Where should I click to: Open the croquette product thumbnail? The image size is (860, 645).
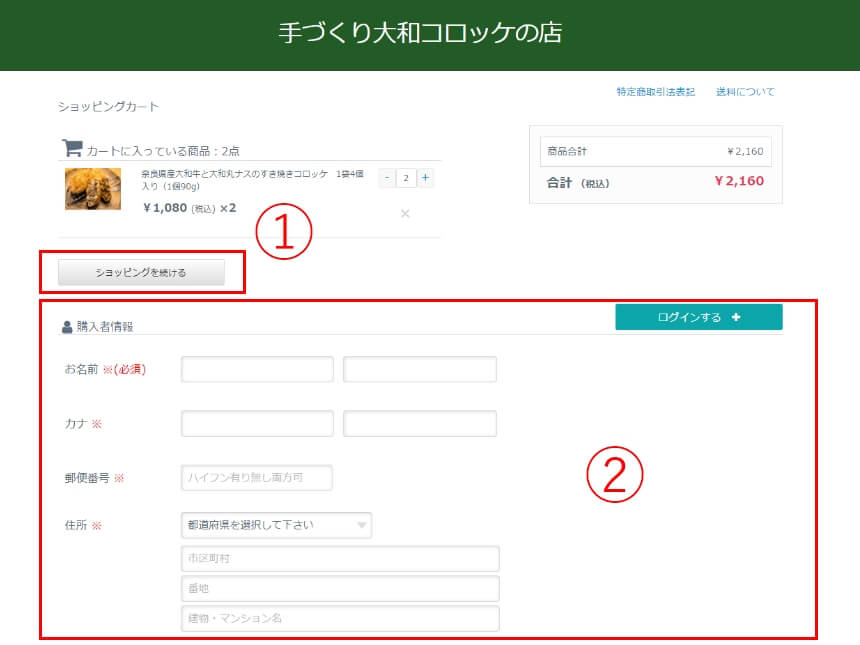(93, 188)
